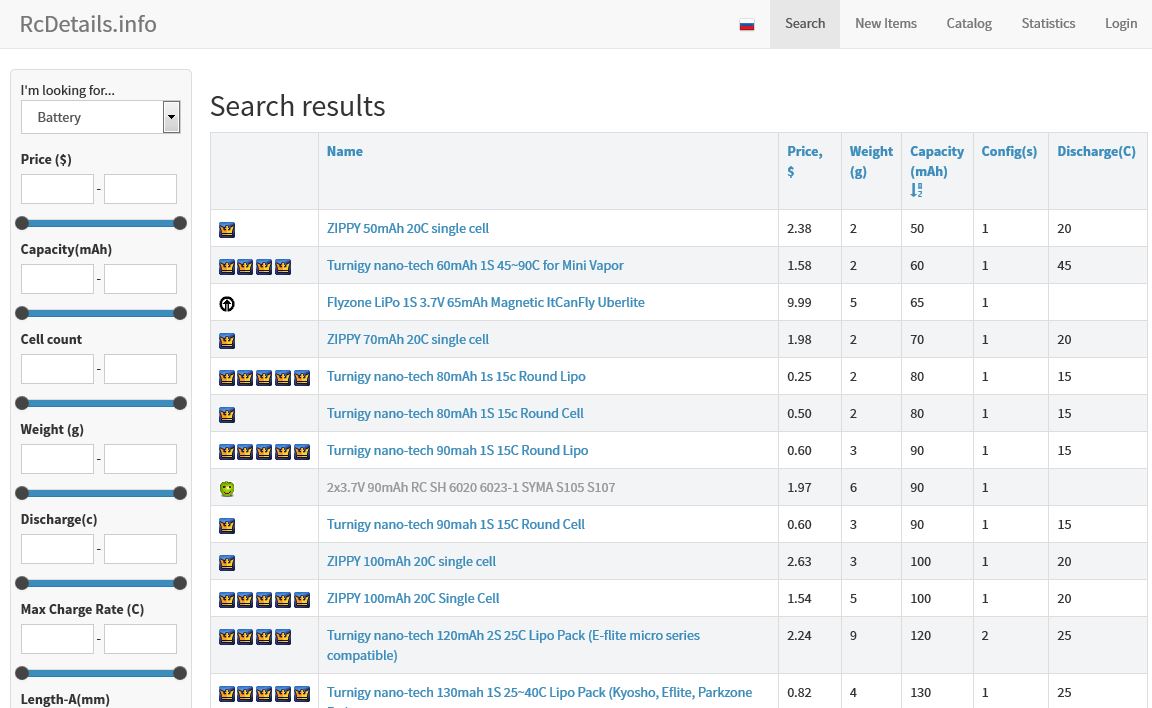Viewport: 1152px width, 708px height.
Task: Click the green shop icon beside 2x3.7V 90mAh battery
Action: tap(227, 488)
